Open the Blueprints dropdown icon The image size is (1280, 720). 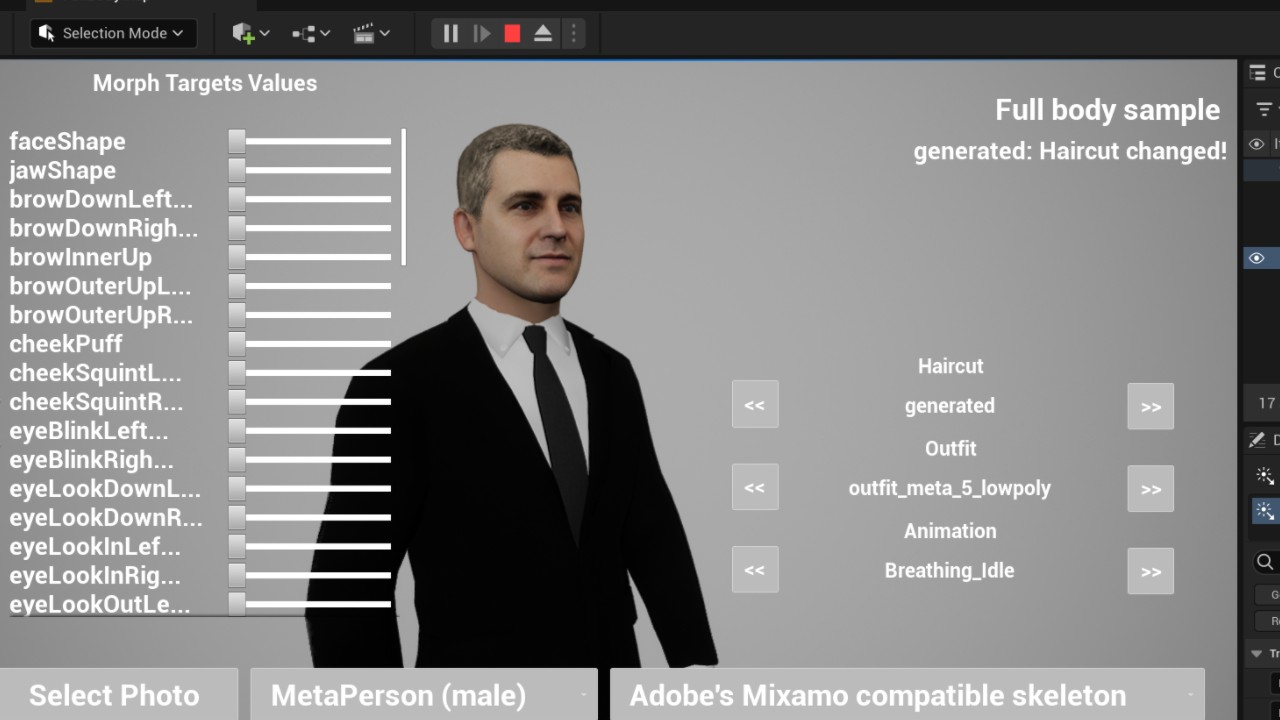310,34
